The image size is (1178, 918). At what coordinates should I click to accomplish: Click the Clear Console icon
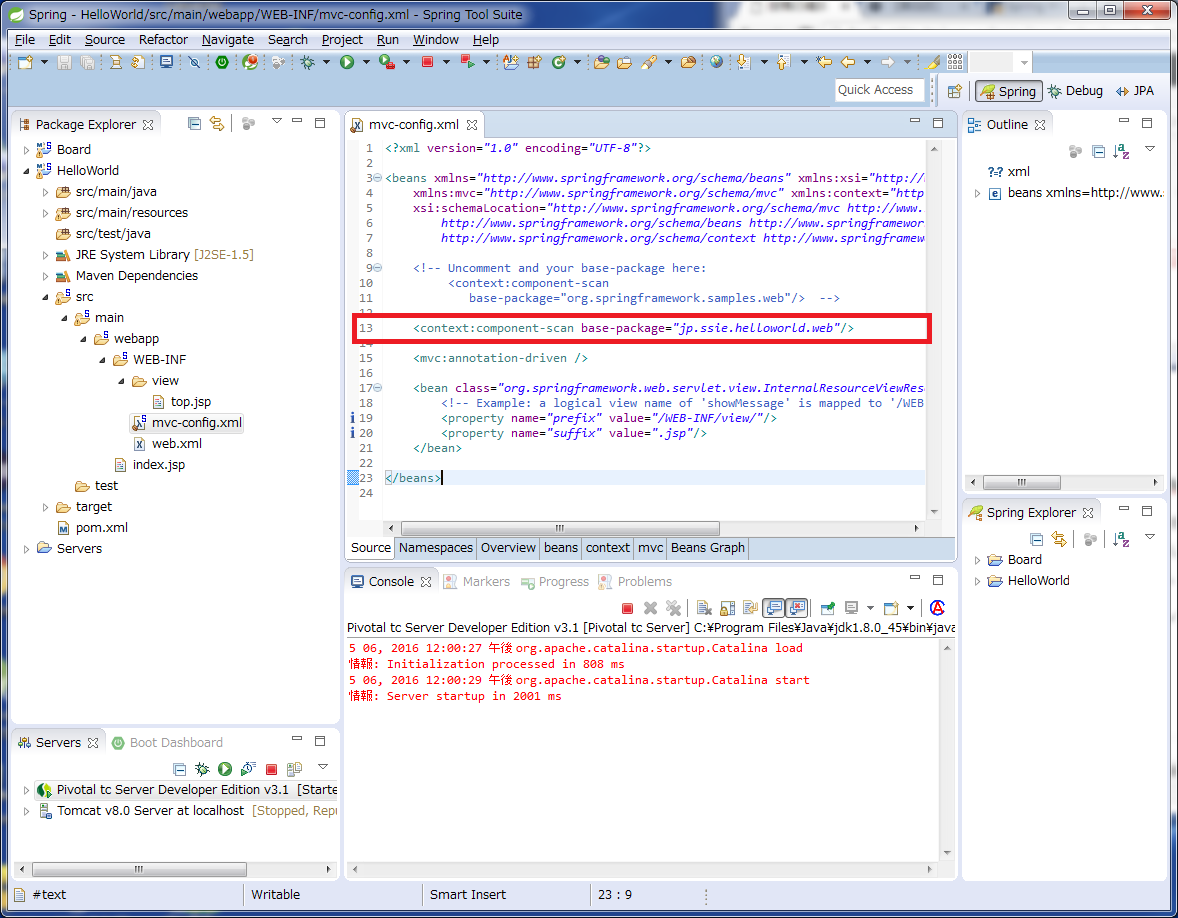(704, 608)
